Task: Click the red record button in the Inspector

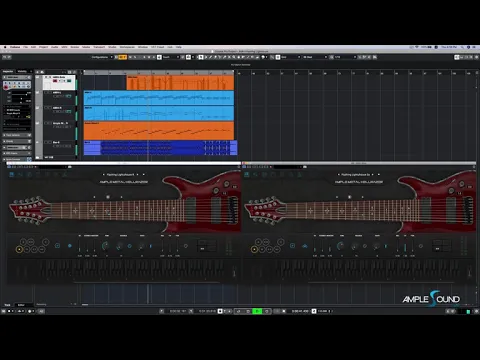Action: (x=6, y=87)
